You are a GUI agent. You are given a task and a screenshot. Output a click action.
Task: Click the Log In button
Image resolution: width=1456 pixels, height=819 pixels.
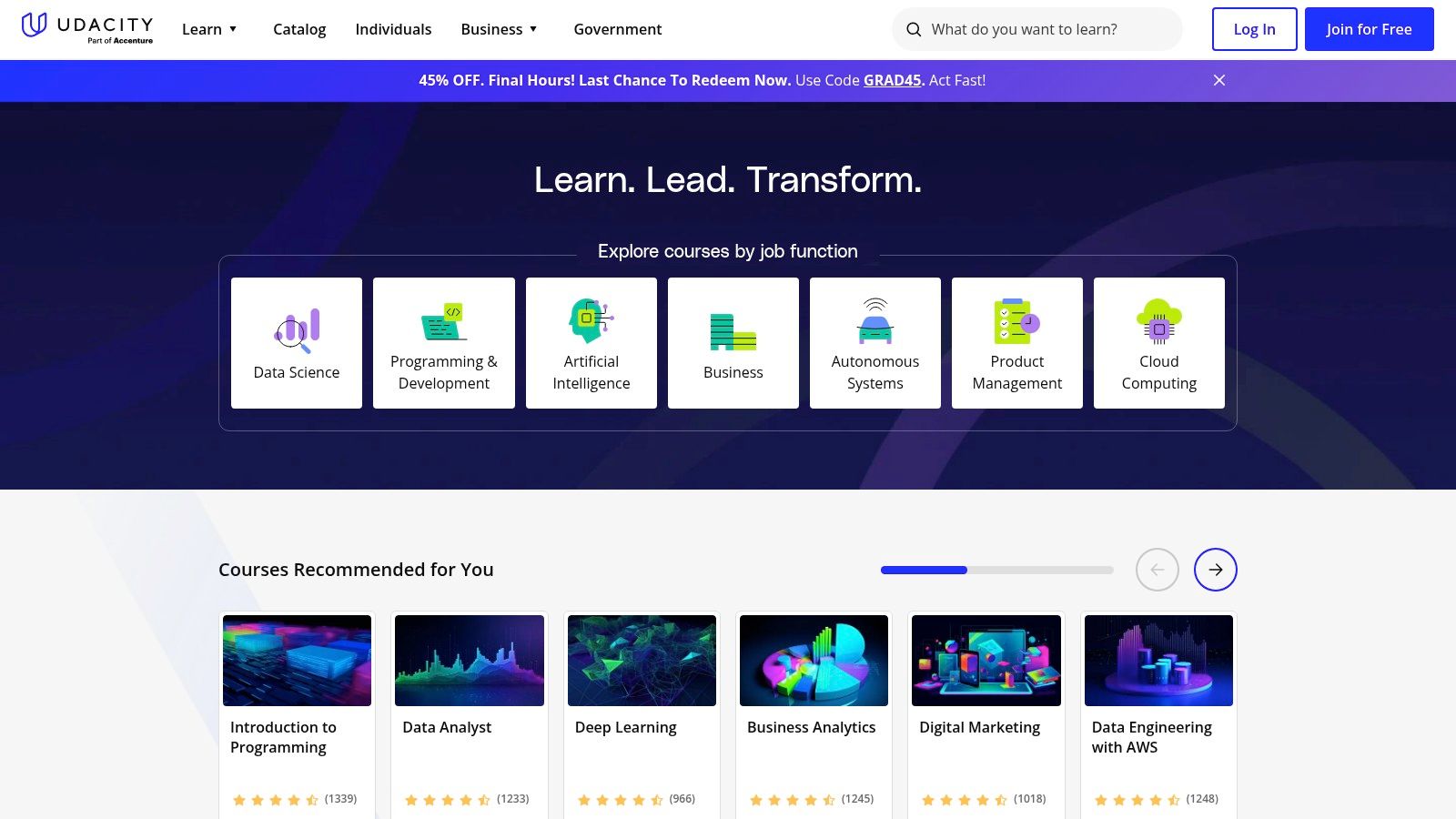(x=1254, y=29)
